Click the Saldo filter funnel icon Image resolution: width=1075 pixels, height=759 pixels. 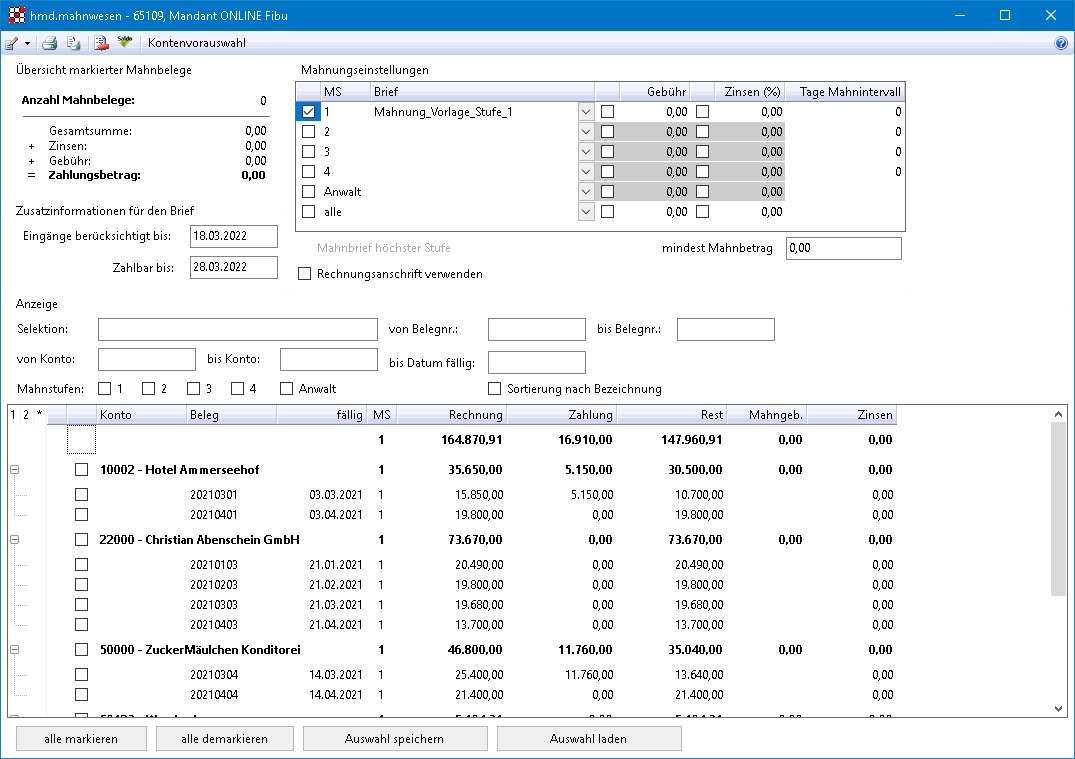coord(124,43)
